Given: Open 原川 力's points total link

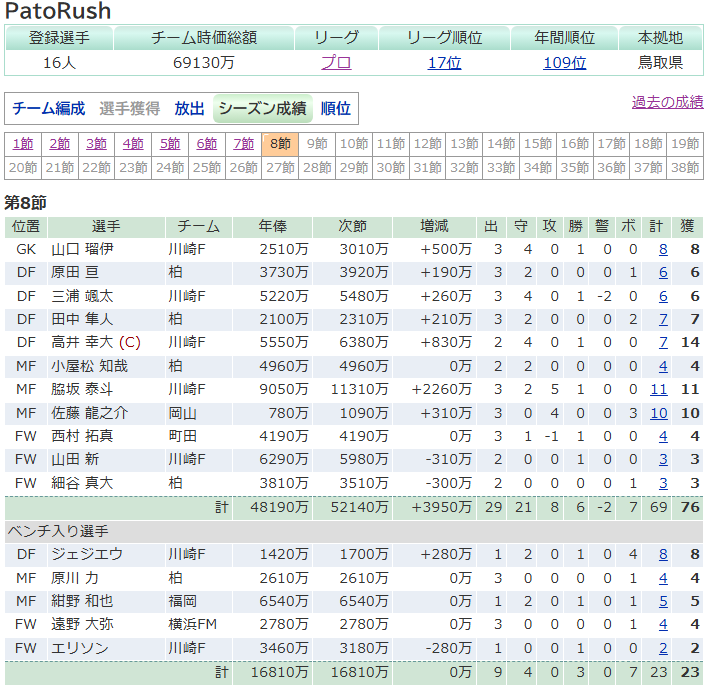Looking at the screenshot, I should 663,578.
